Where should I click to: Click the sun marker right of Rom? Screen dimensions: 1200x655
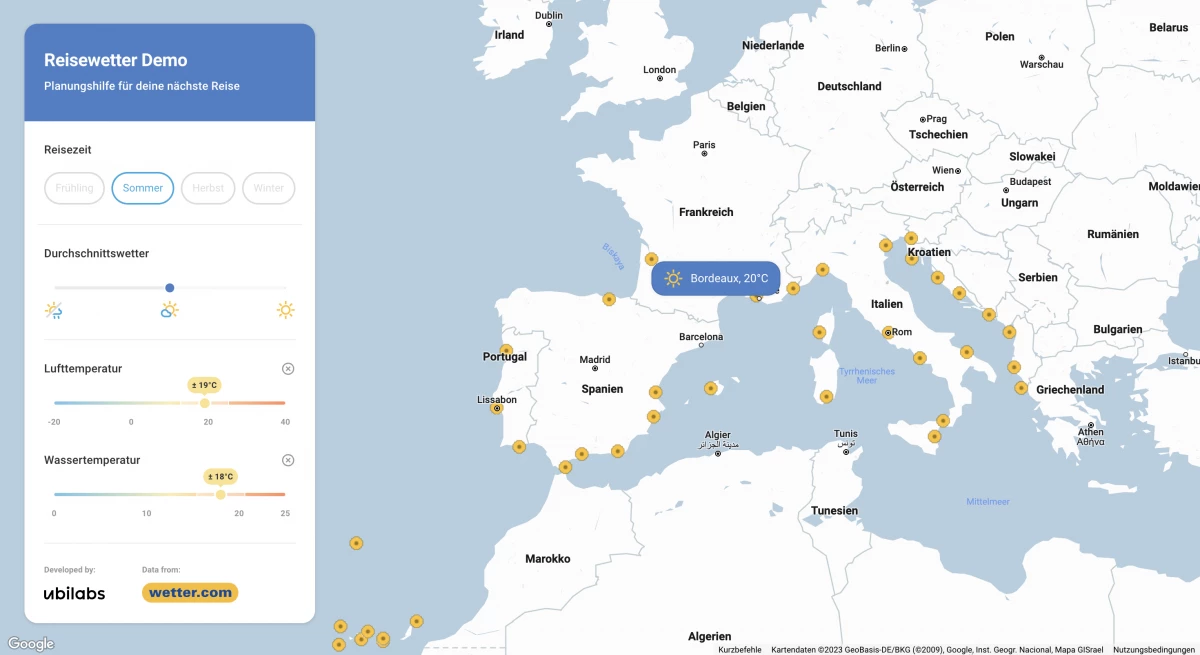pos(919,357)
